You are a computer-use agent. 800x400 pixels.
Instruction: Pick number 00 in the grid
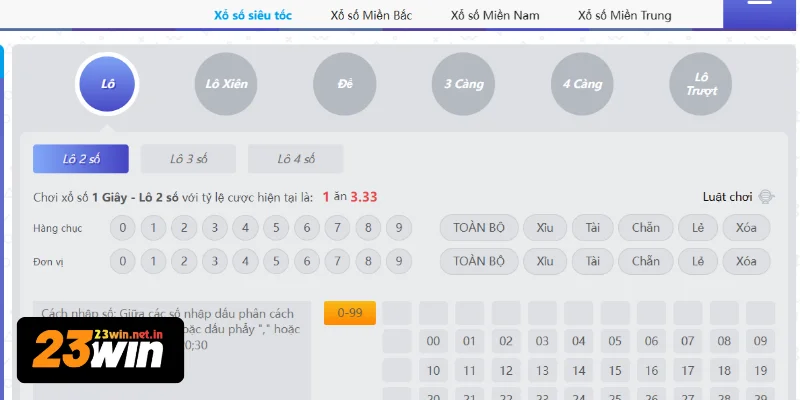click(433, 341)
